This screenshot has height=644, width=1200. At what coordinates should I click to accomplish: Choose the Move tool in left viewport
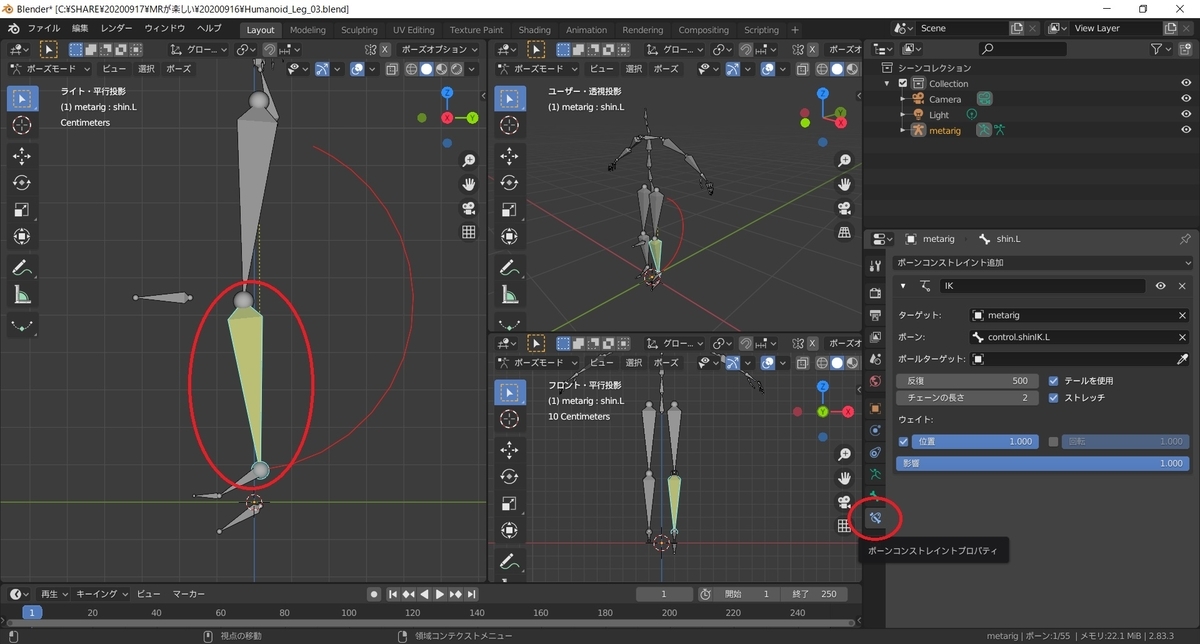pos(22,156)
